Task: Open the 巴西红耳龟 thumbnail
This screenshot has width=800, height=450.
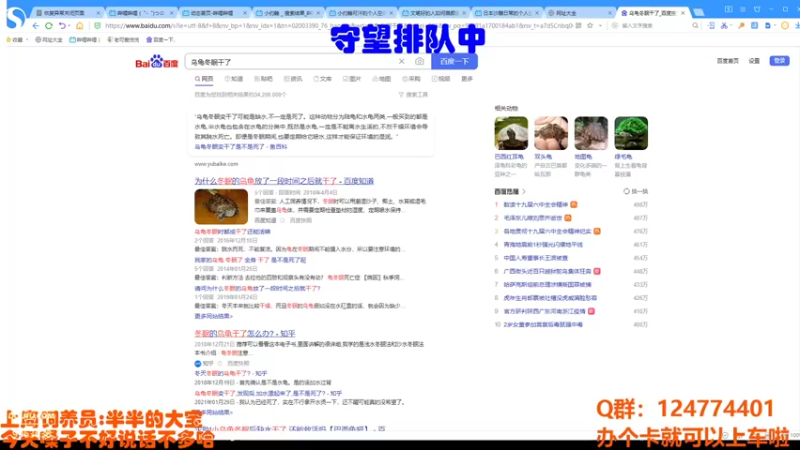Action: click(511, 133)
